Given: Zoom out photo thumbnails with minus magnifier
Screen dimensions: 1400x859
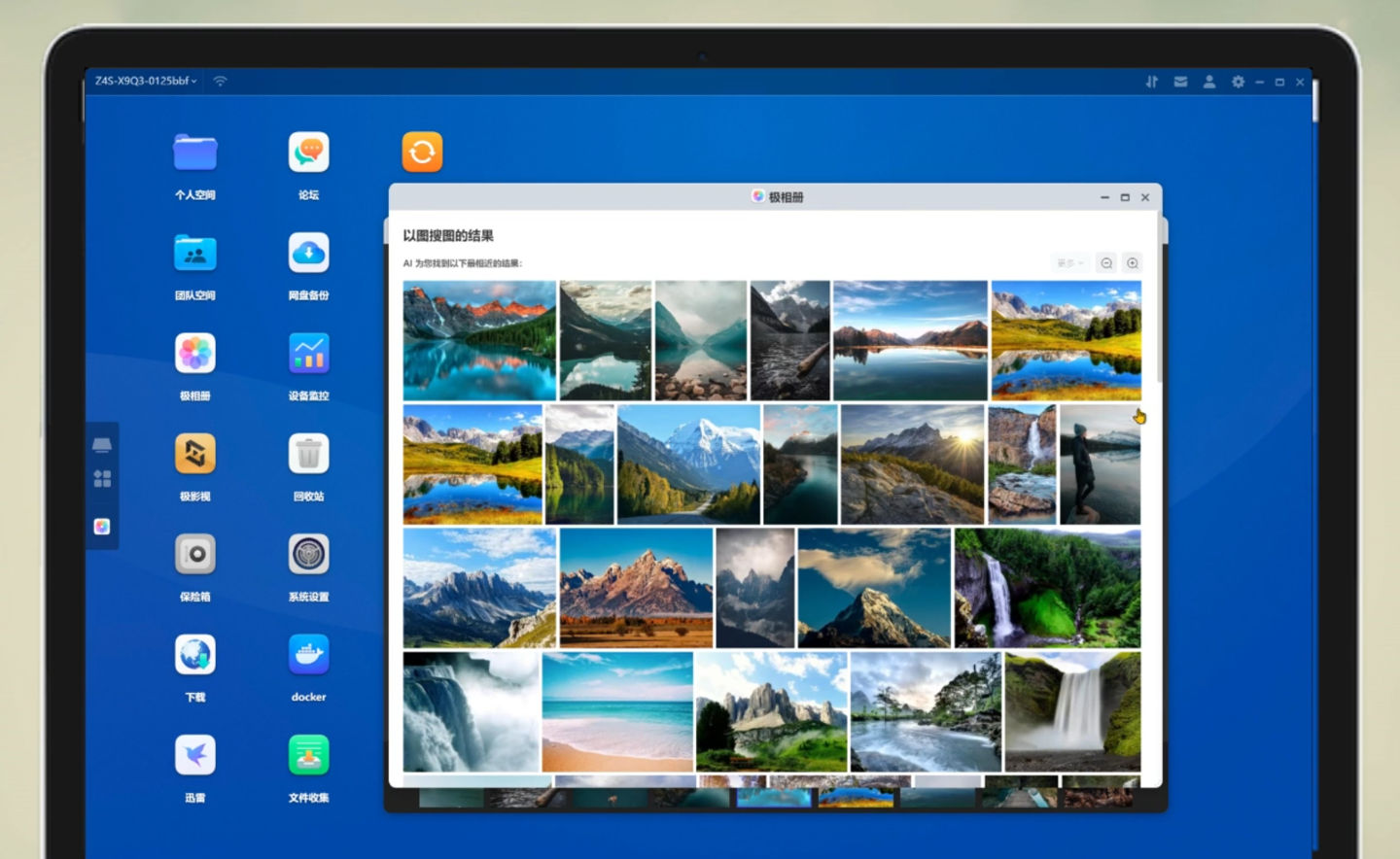Looking at the screenshot, I should pos(1106,263).
